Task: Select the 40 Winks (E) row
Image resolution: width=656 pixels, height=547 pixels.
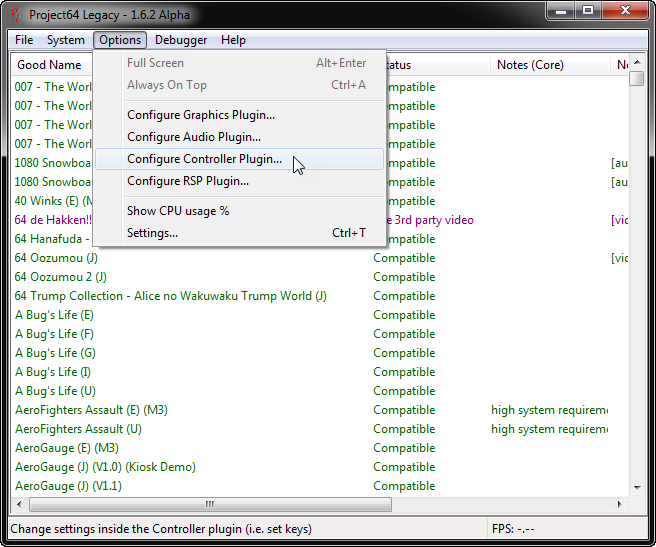Action: tap(53, 201)
